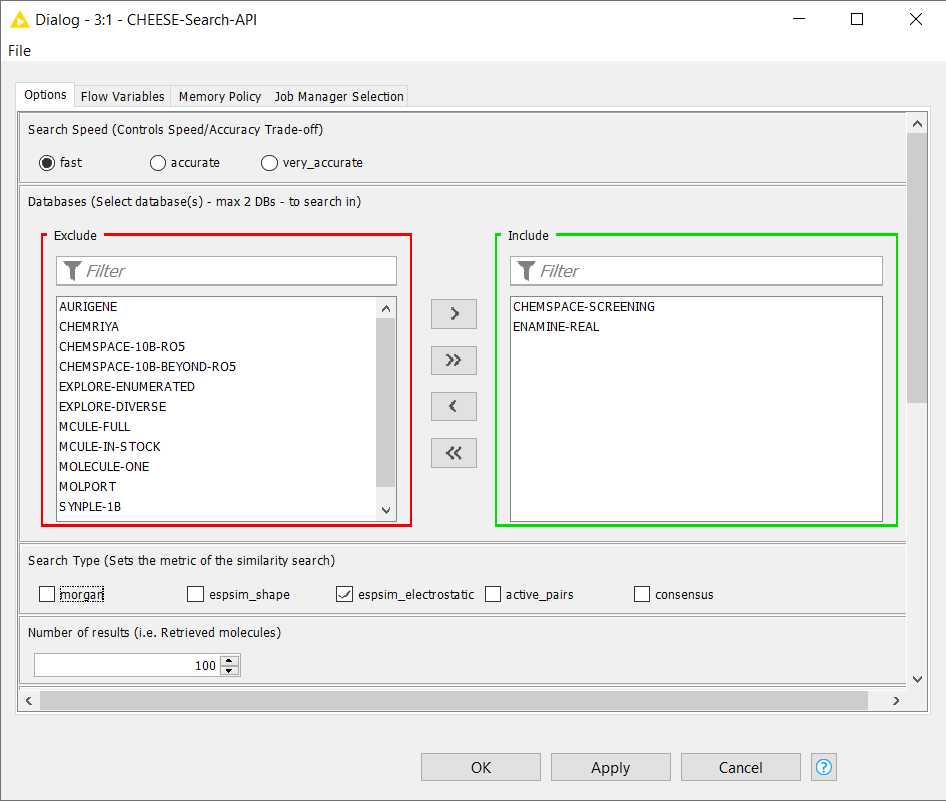The height and width of the screenshot is (801, 946).
Task: Select CHEMSPACE-10B-RO5 database entry
Action: 217,346
